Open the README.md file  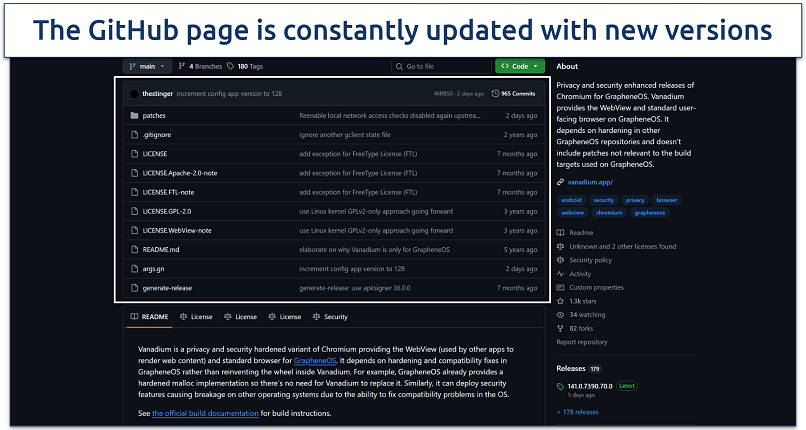pyautogui.click(x=161, y=249)
